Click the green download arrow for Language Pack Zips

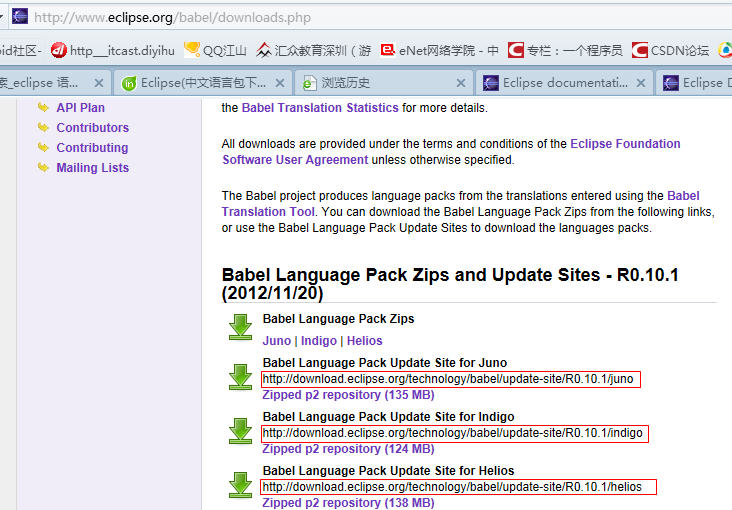[x=240, y=327]
